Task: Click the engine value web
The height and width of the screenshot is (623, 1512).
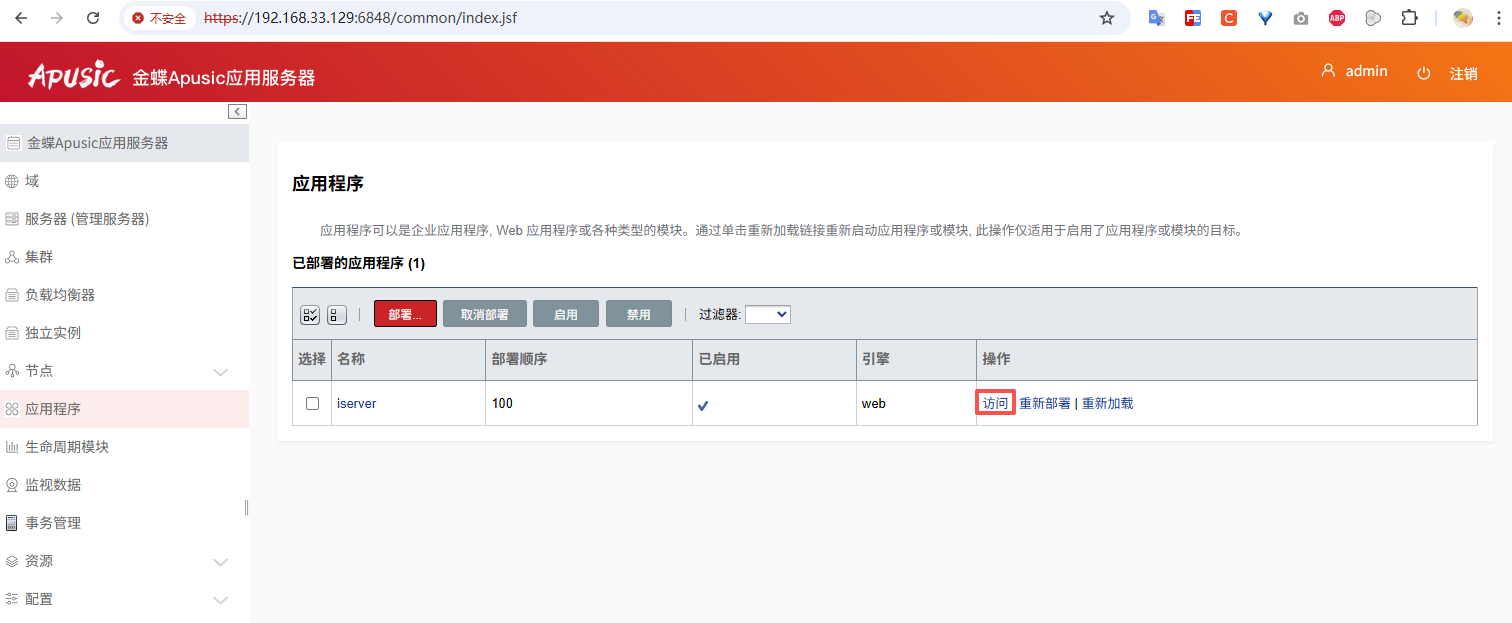Action: (874, 403)
